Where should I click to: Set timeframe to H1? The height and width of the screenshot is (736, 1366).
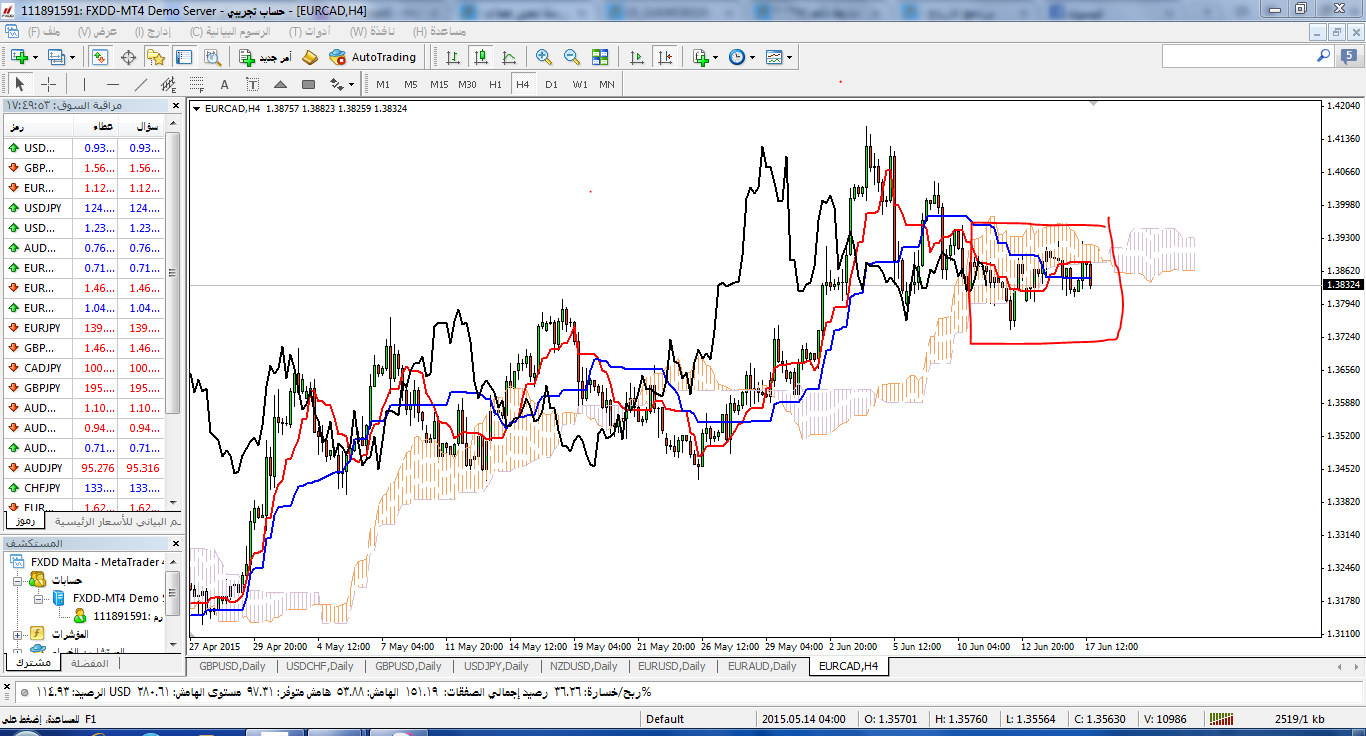click(x=495, y=84)
